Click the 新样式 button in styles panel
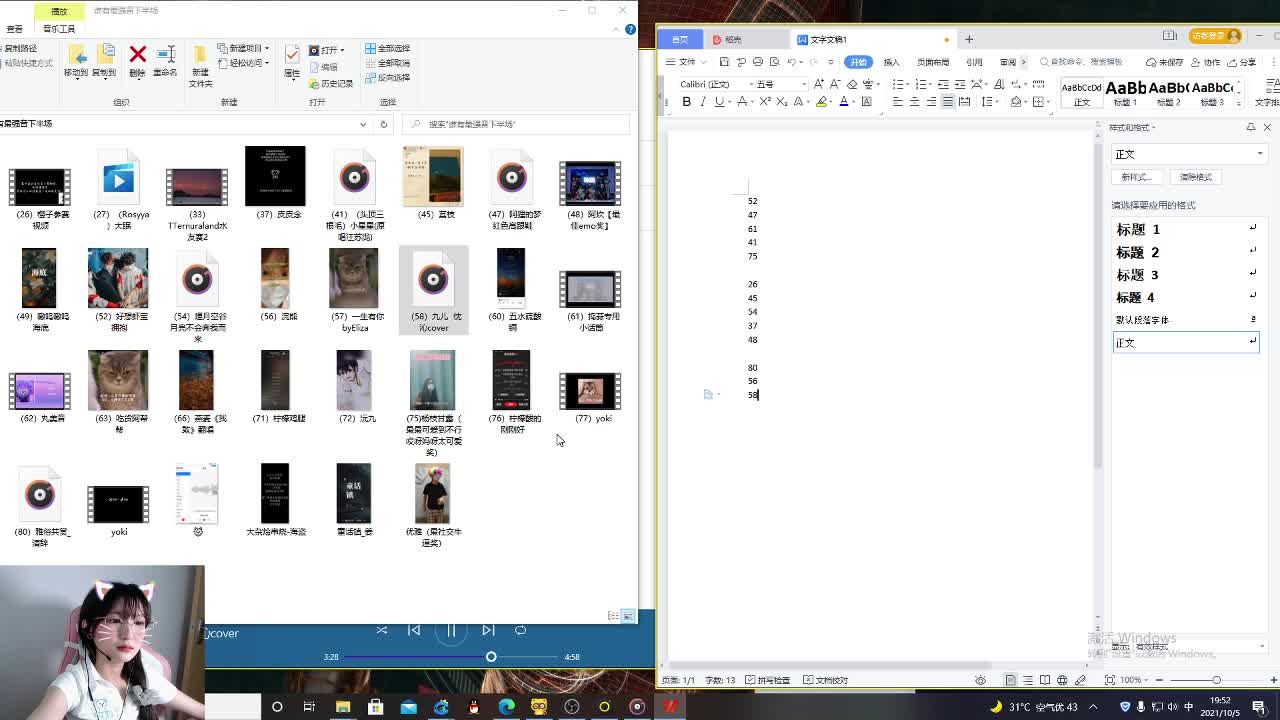The width and height of the screenshot is (1280, 720). coord(1136,177)
